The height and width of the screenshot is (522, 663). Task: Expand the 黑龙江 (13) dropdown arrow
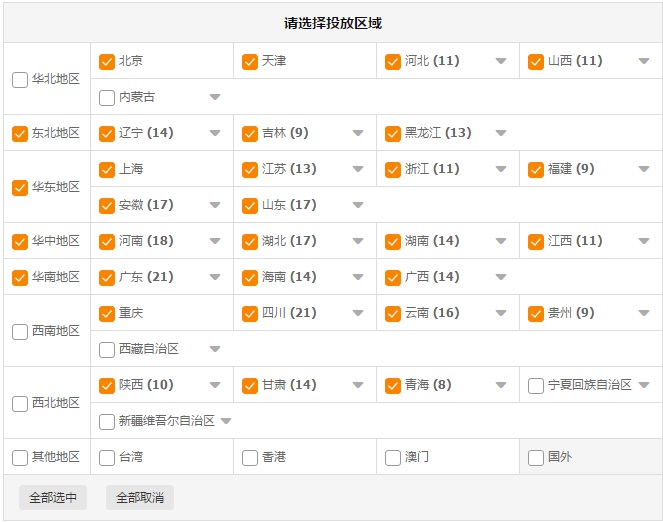[x=501, y=133]
